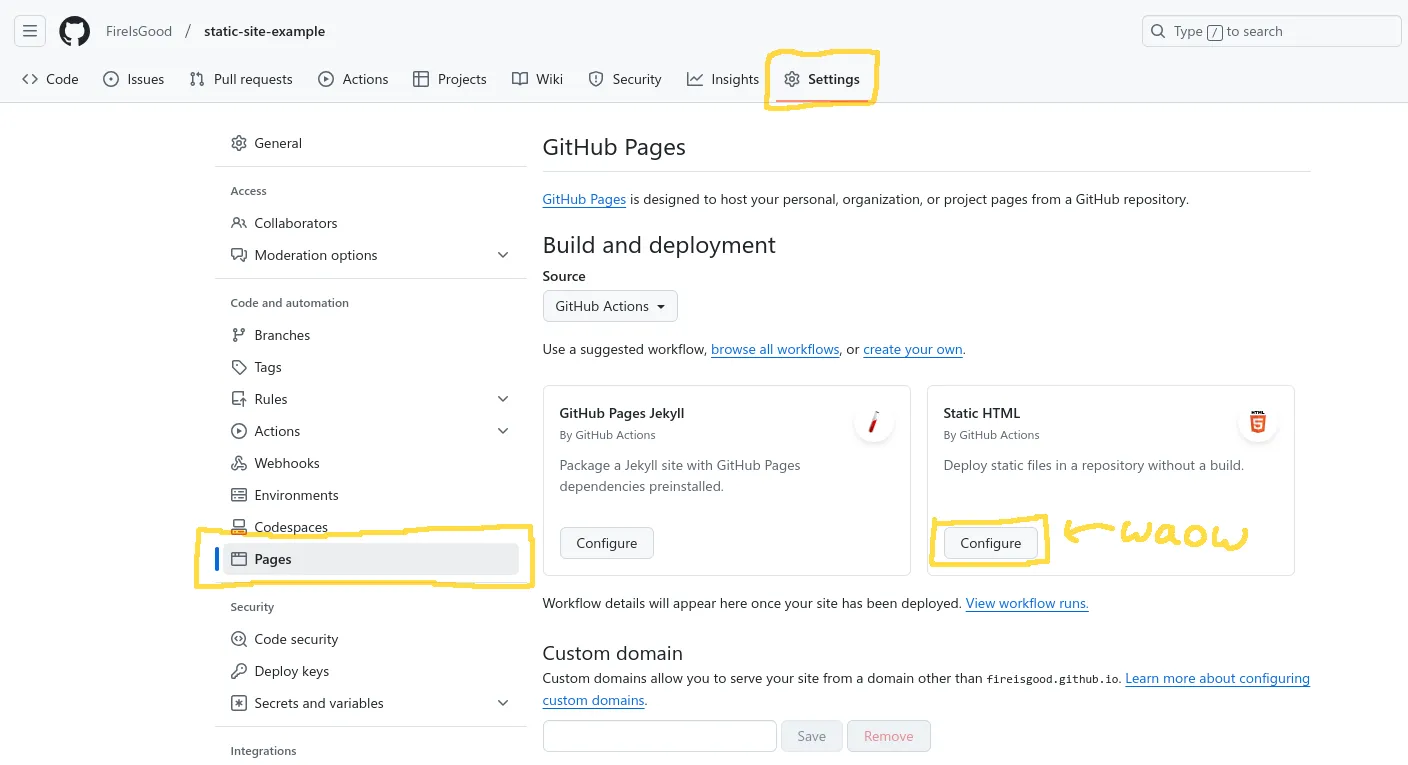Open the Wiki tab

pos(537,79)
